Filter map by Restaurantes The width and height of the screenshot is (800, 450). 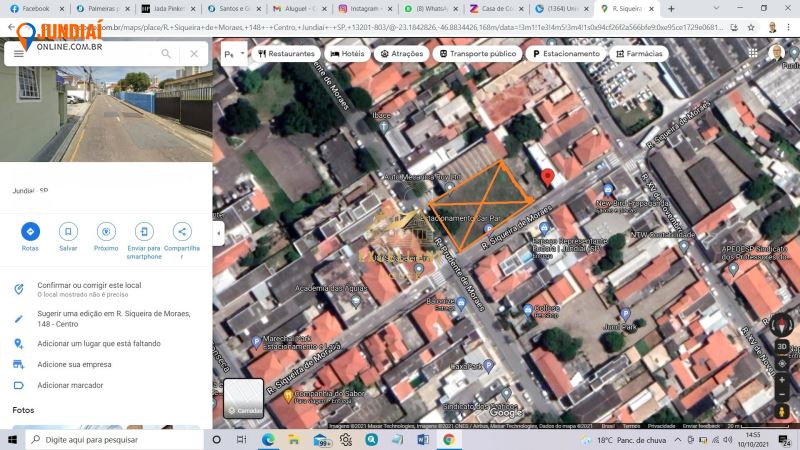coord(286,54)
